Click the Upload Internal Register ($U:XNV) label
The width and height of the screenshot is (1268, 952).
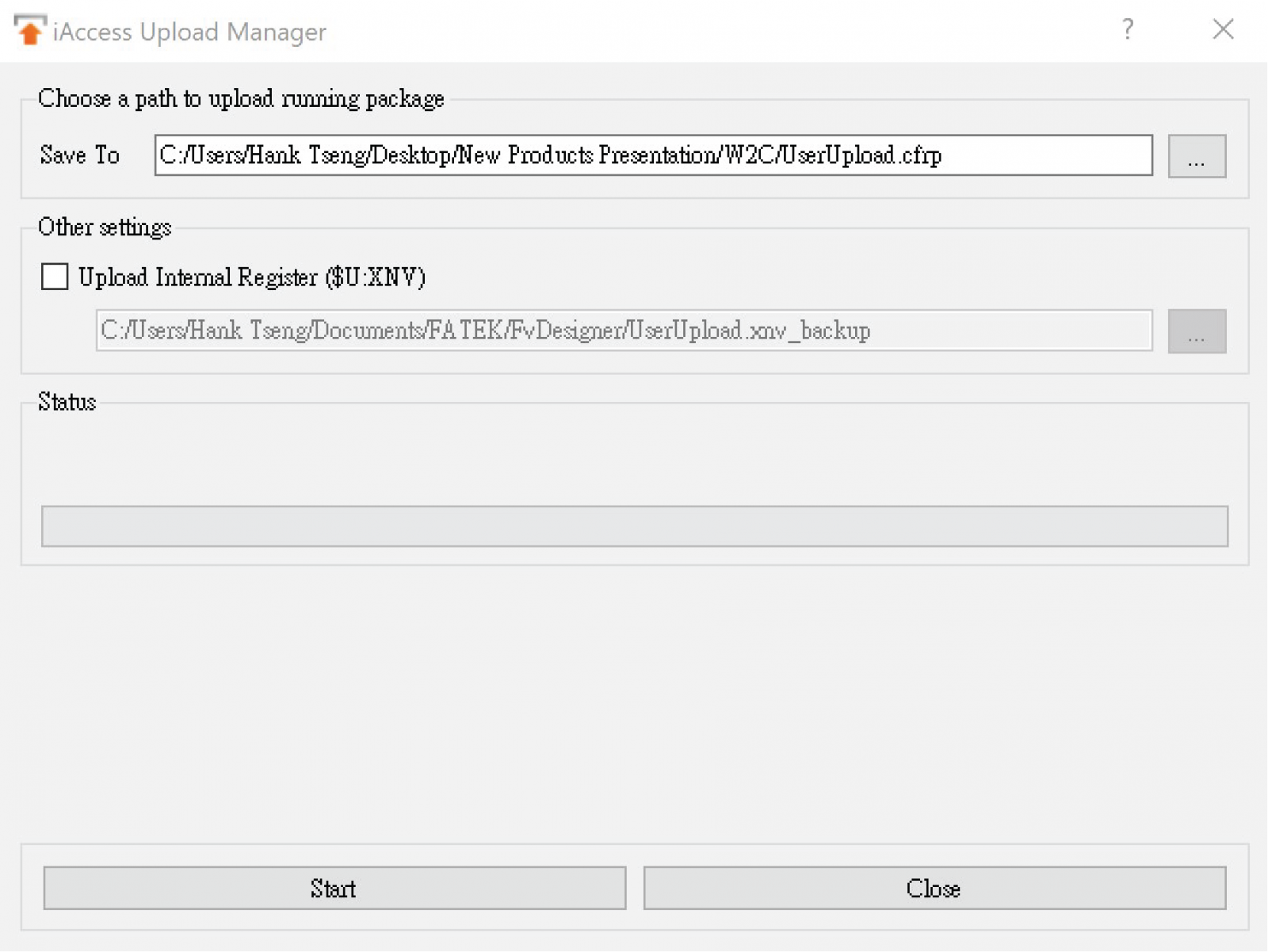[x=252, y=277]
